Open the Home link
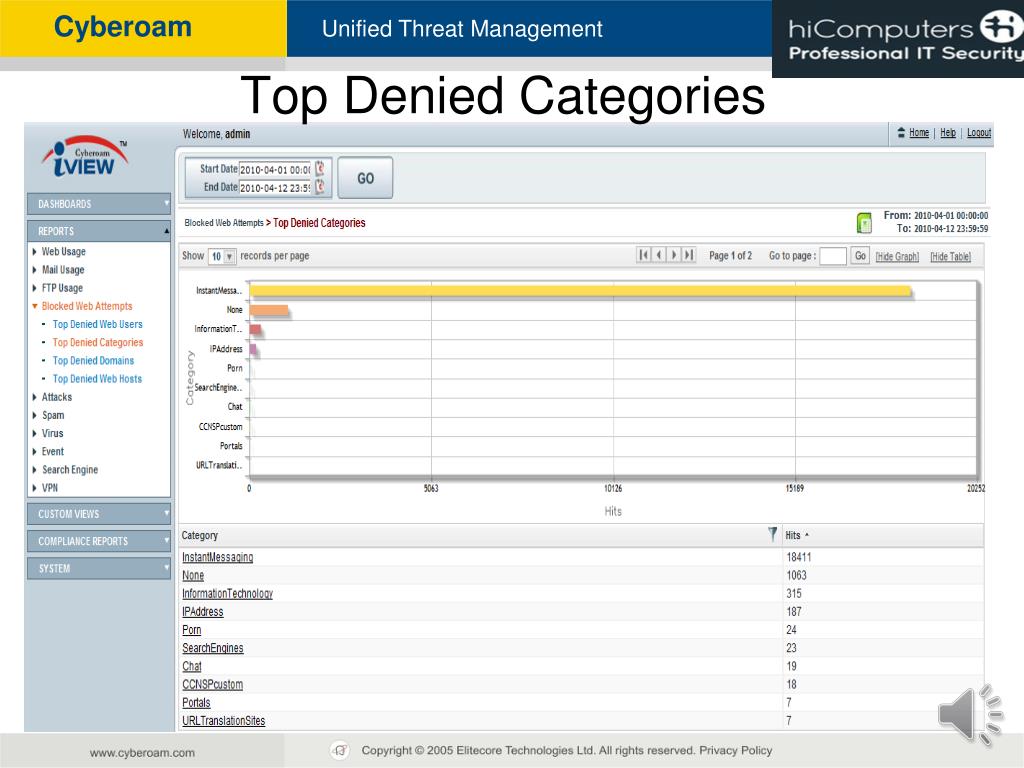The image size is (1024, 768). coord(919,133)
